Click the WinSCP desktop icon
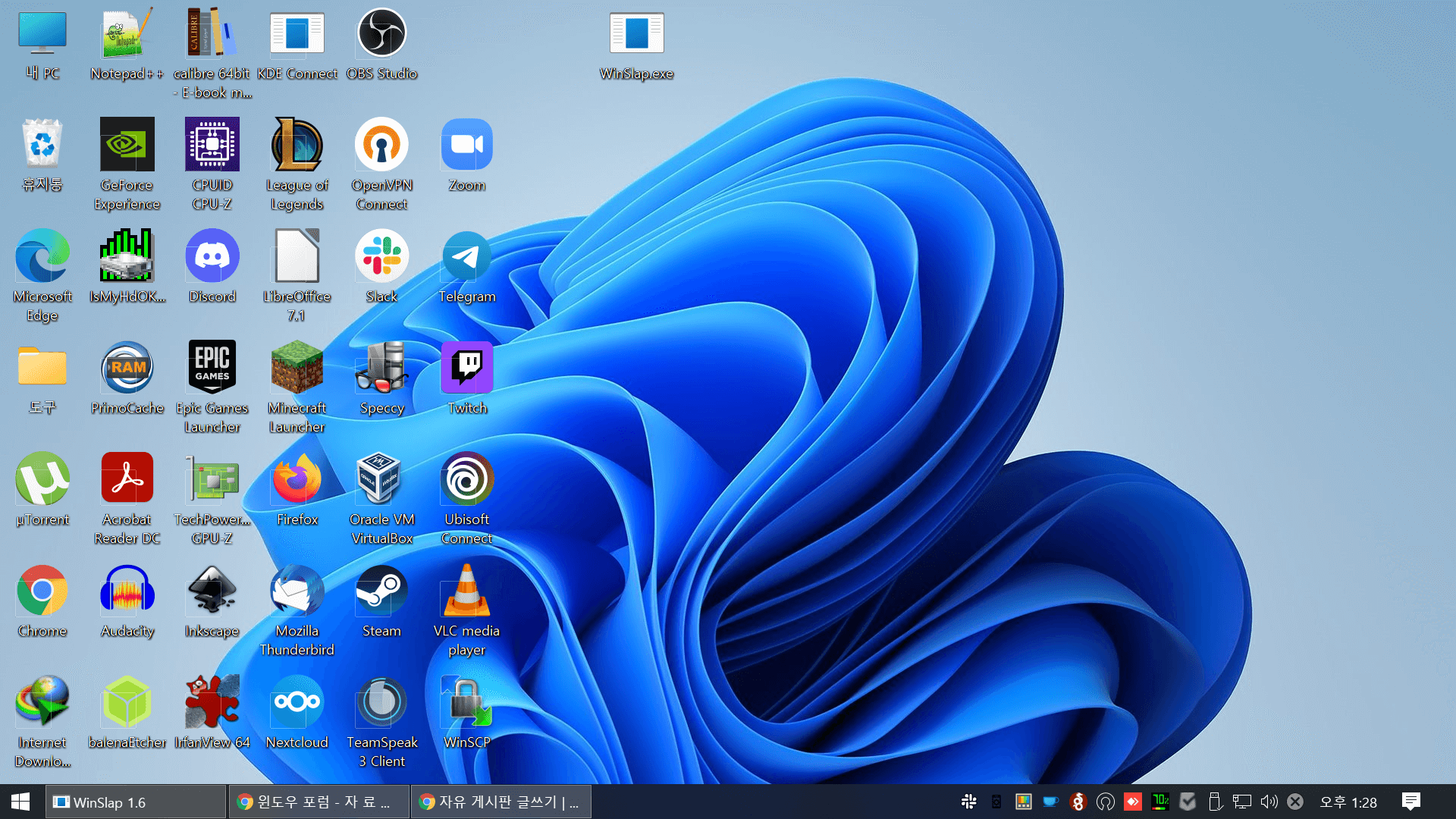The width and height of the screenshot is (1456, 819). point(467,712)
